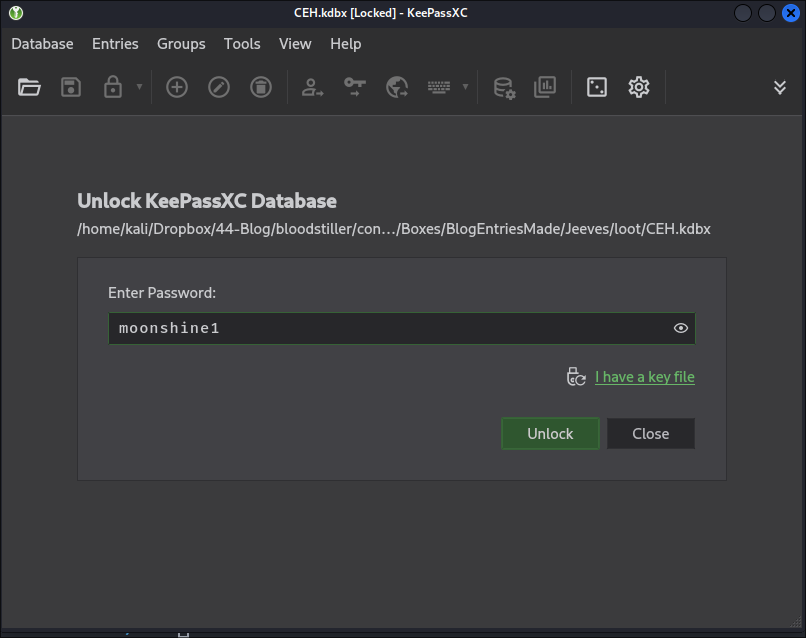
Task: Copy password using the key icon
Action: pos(355,87)
